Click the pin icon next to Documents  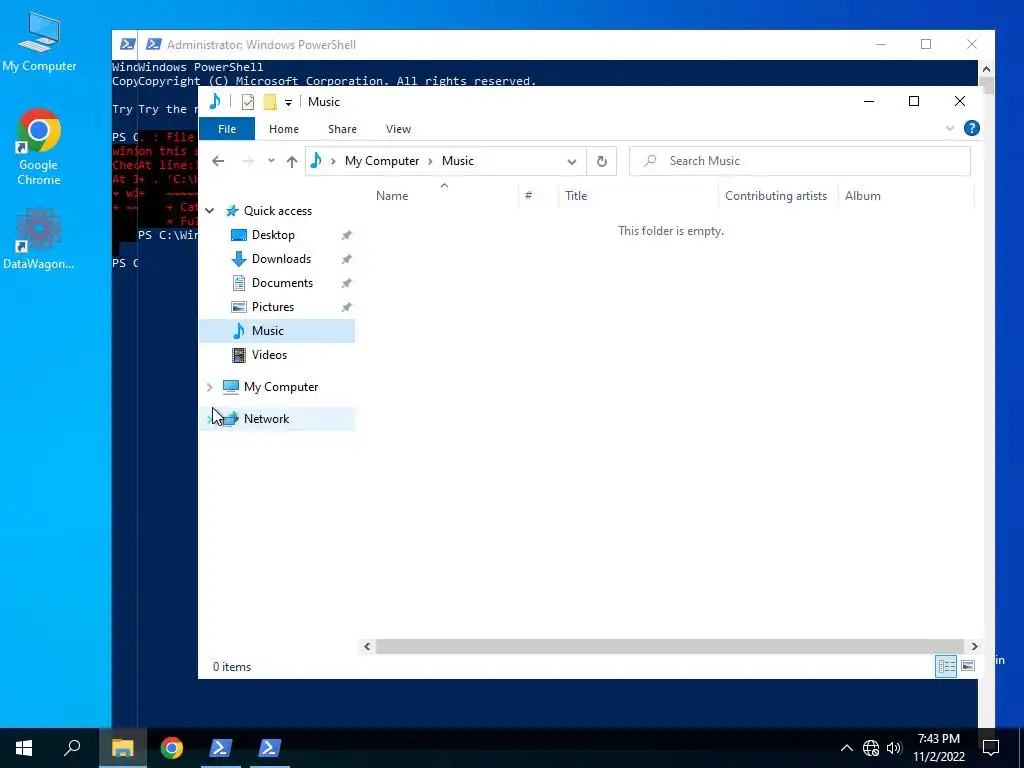(347, 283)
